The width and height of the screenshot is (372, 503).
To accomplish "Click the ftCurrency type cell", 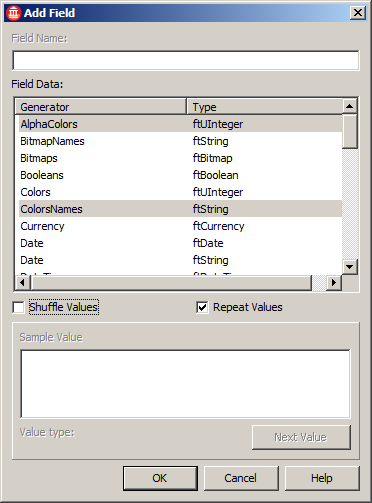I will (218, 226).
